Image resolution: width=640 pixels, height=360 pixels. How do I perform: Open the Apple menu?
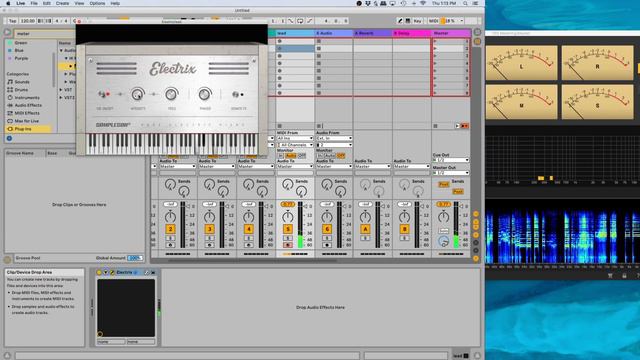pos(8,3)
